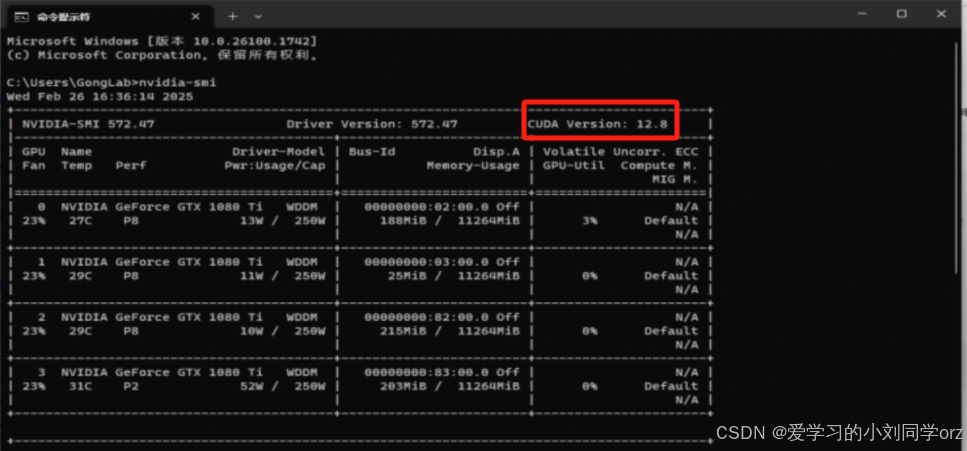Select the Command Prompt tab
Viewport: 967px width, 451px height.
coord(111,17)
